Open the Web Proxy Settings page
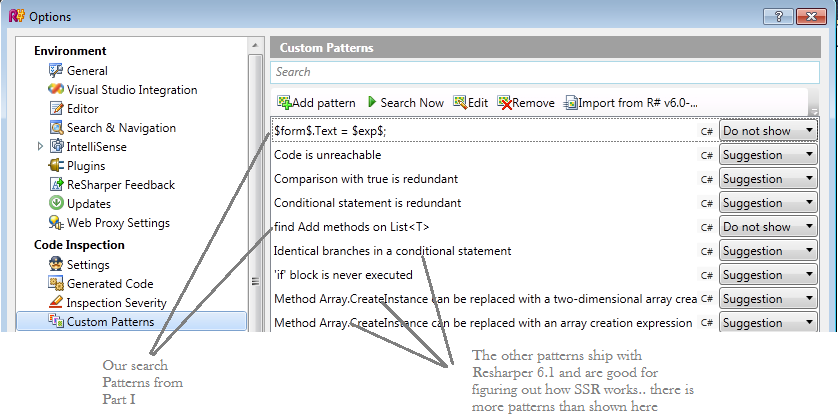Image resolution: width=838 pixels, height=420 pixels. 118,223
